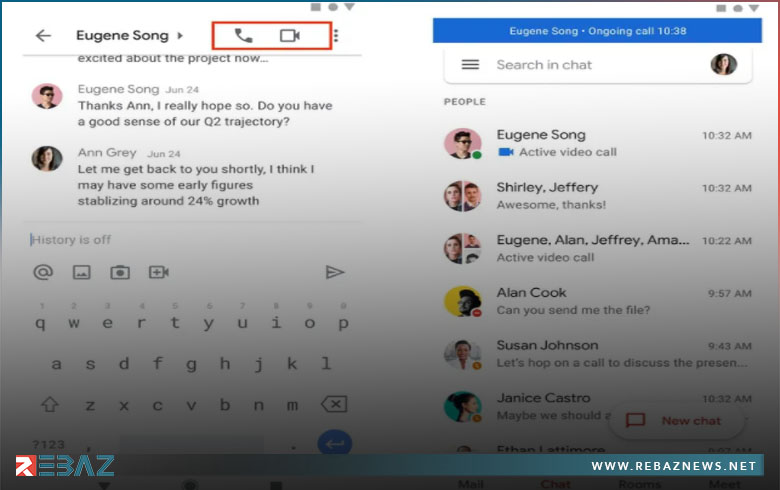
Task: Insert a mention with the @ icon
Action: pyautogui.click(x=43, y=272)
